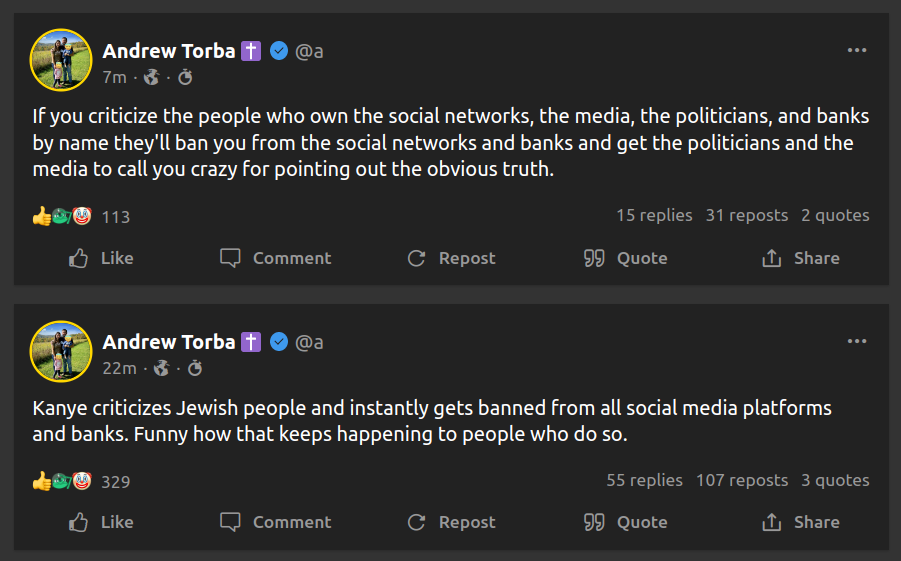
Task: Like the first post about social networks
Action: click(x=101, y=258)
